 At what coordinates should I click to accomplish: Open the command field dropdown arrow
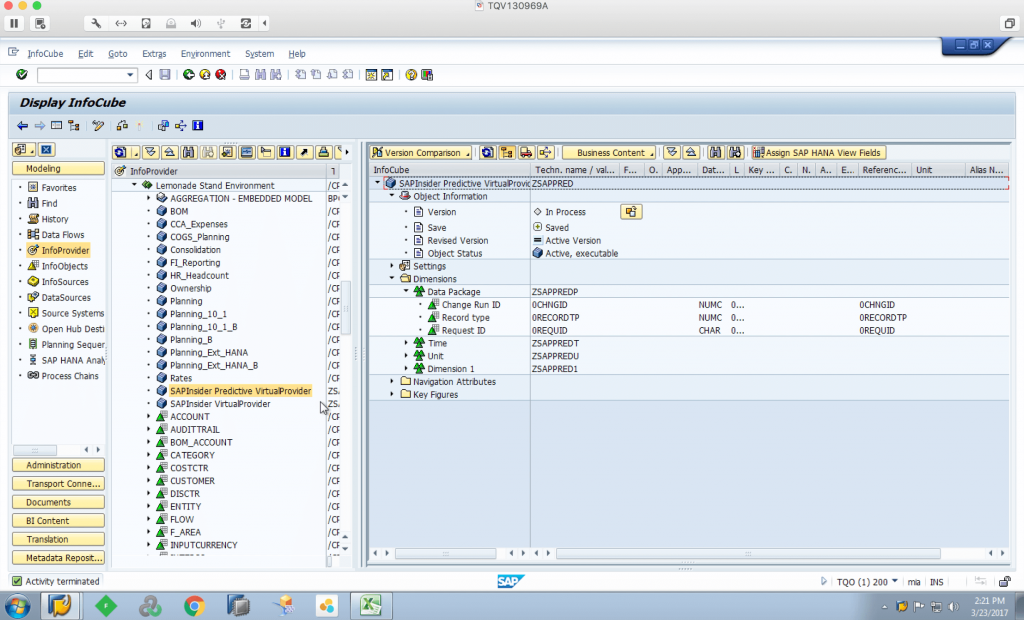tap(130, 75)
